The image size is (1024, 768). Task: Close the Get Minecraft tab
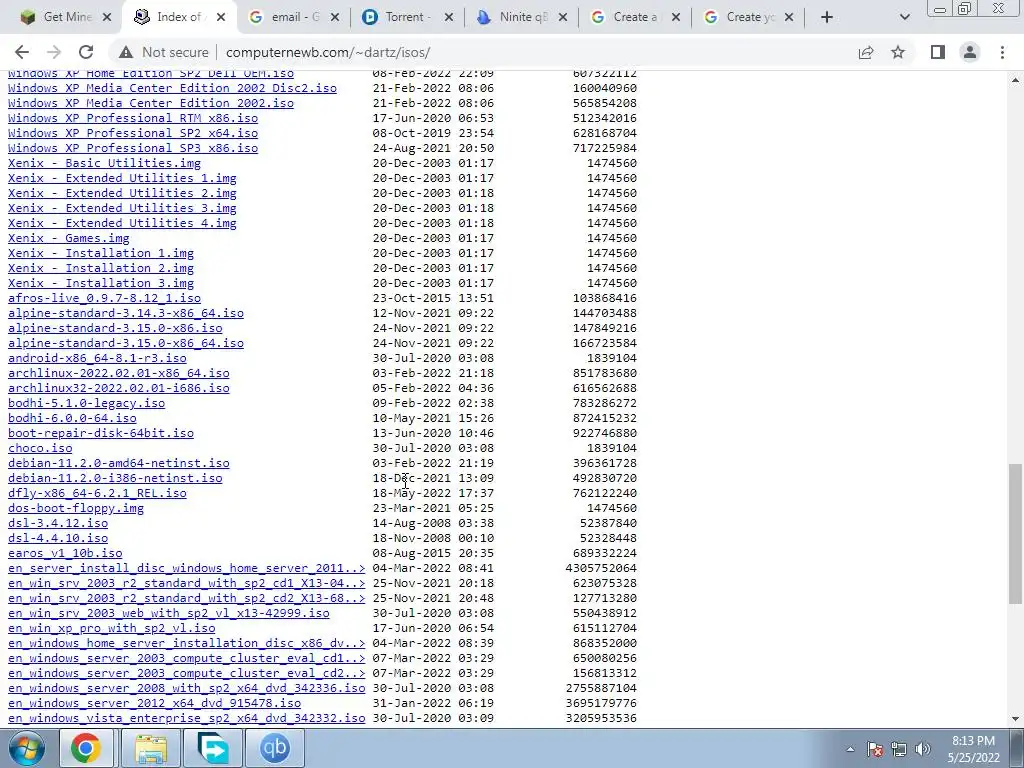pyautogui.click(x=107, y=17)
